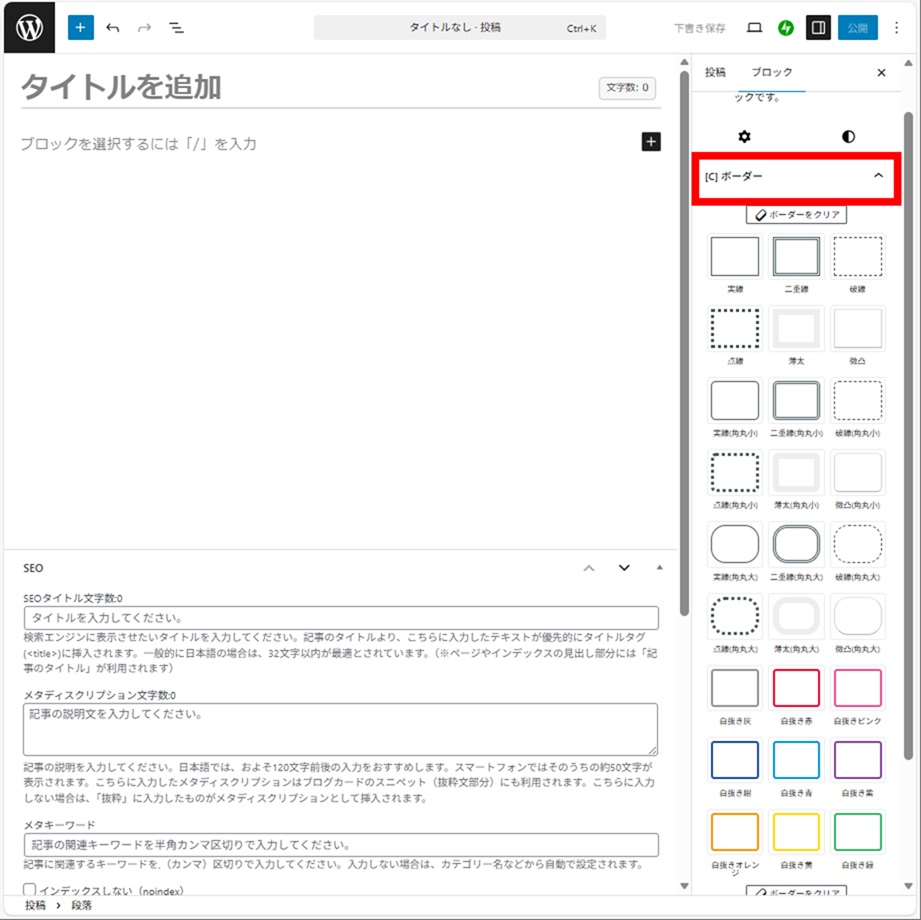Toggle the settings sidebar panel button
This screenshot has width=921, height=920.
[x=819, y=28]
